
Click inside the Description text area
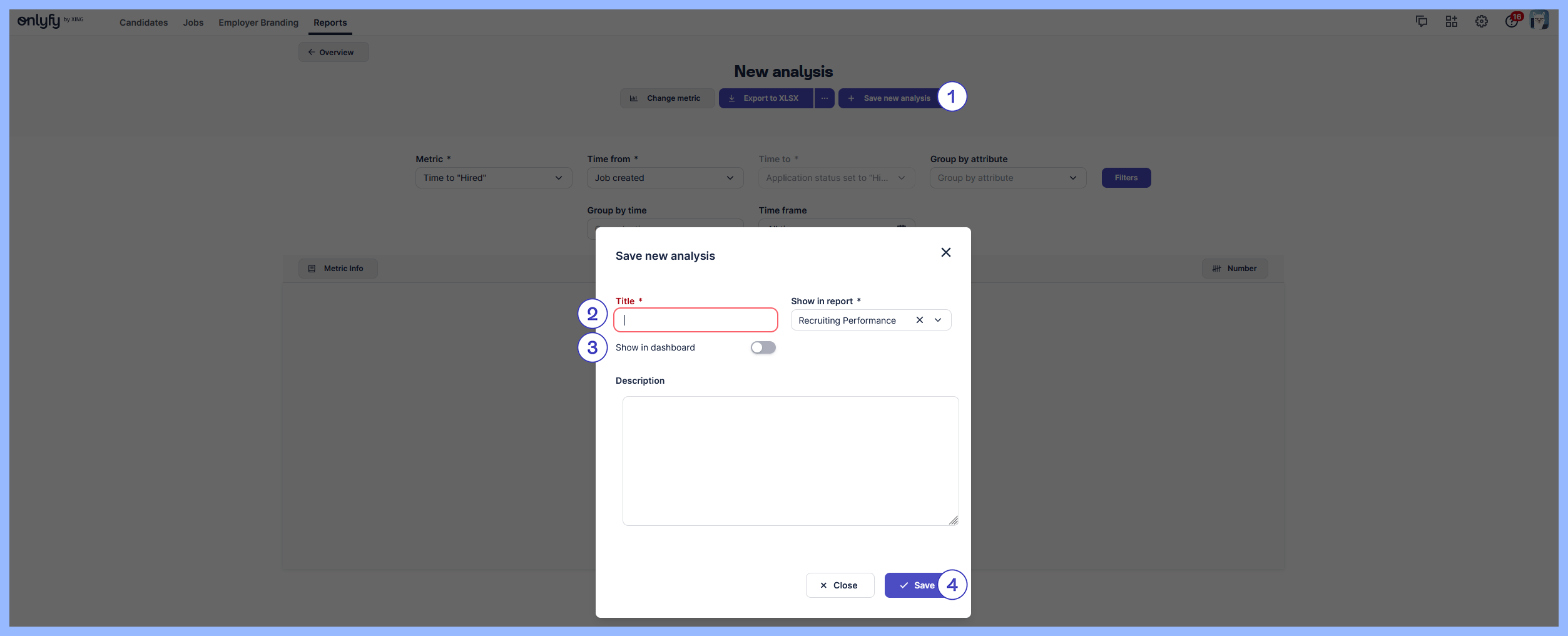tap(790, 461)
